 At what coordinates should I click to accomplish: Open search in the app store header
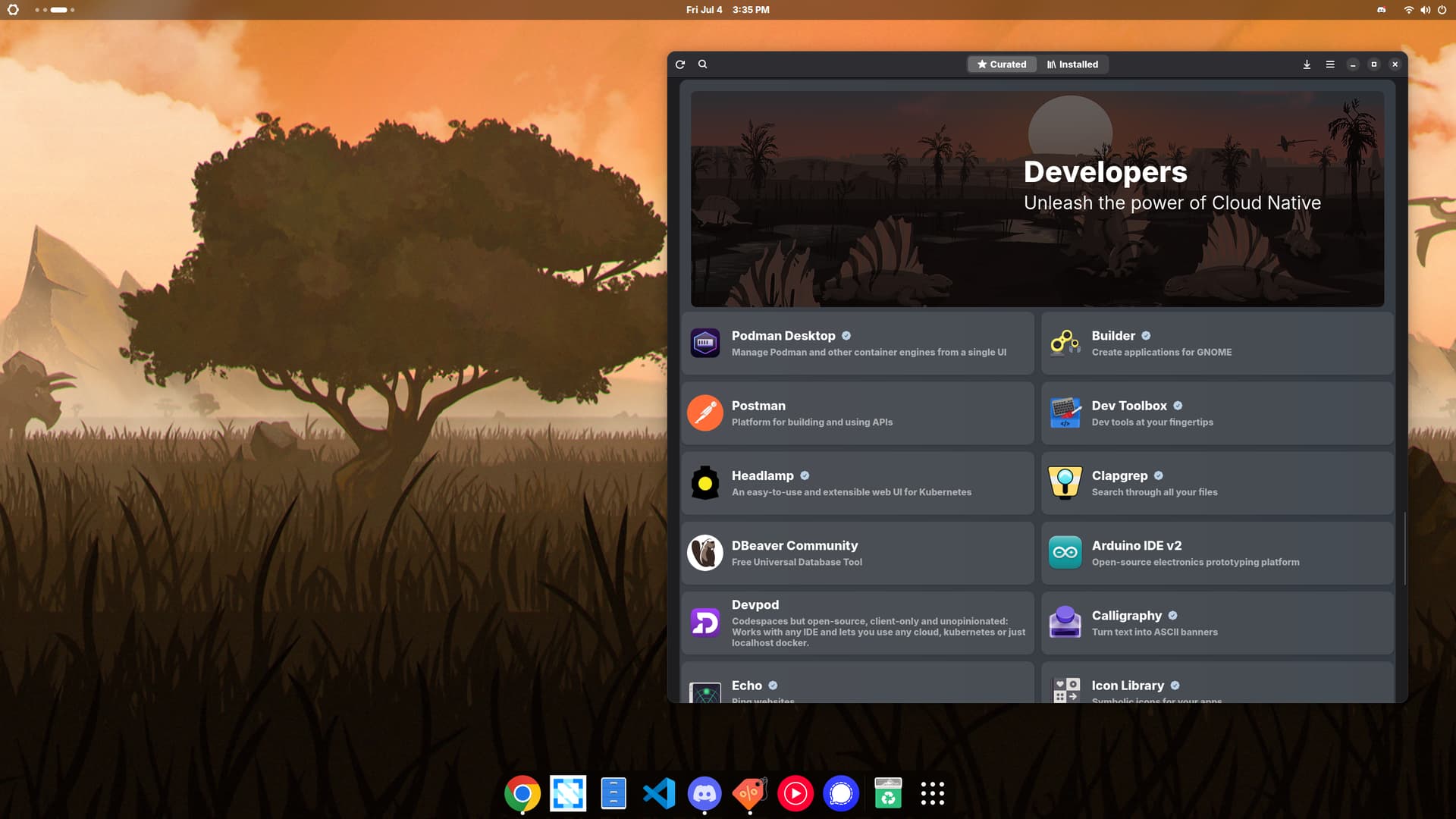[x=703, y=64]
